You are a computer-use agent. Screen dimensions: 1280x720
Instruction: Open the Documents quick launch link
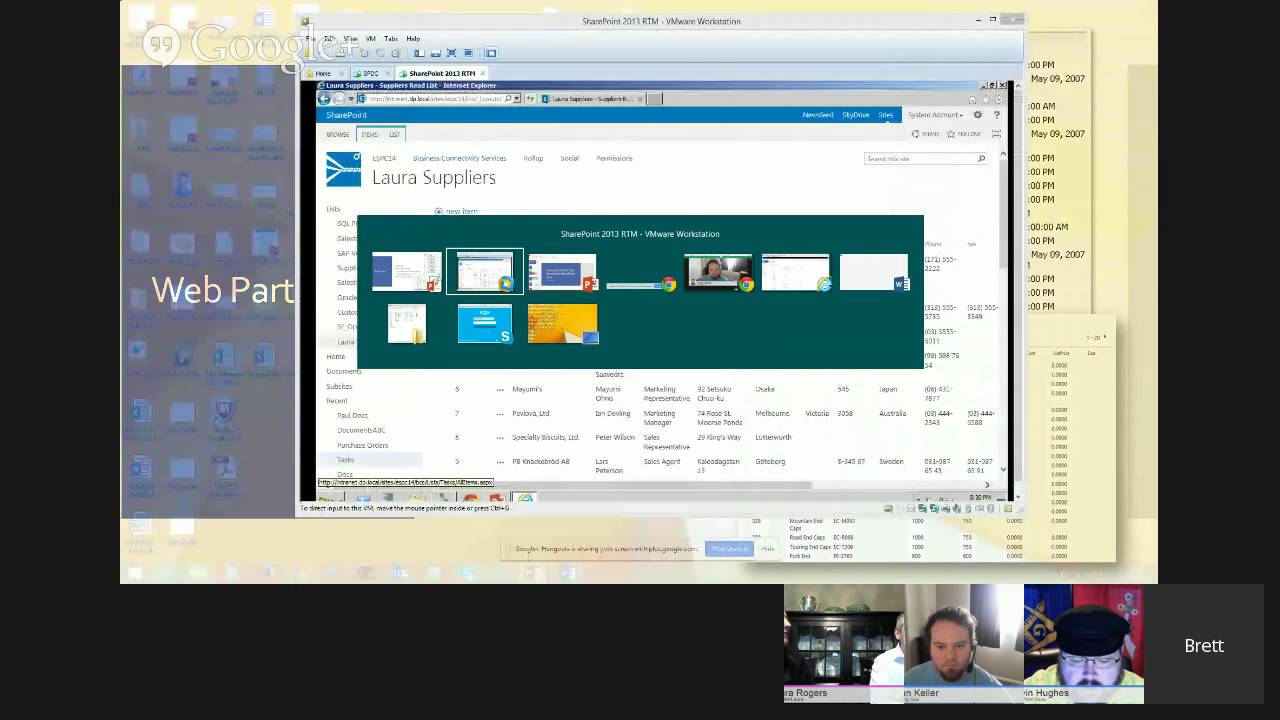(344, 371)
